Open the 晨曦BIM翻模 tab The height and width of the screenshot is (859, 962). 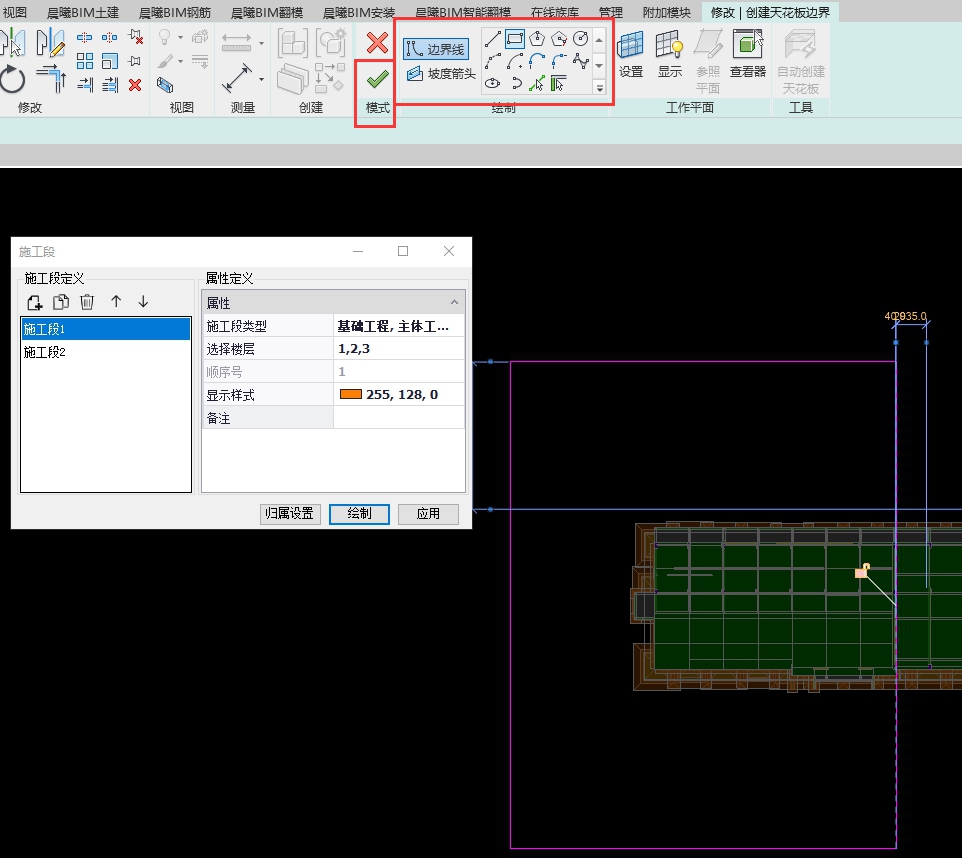267,12
